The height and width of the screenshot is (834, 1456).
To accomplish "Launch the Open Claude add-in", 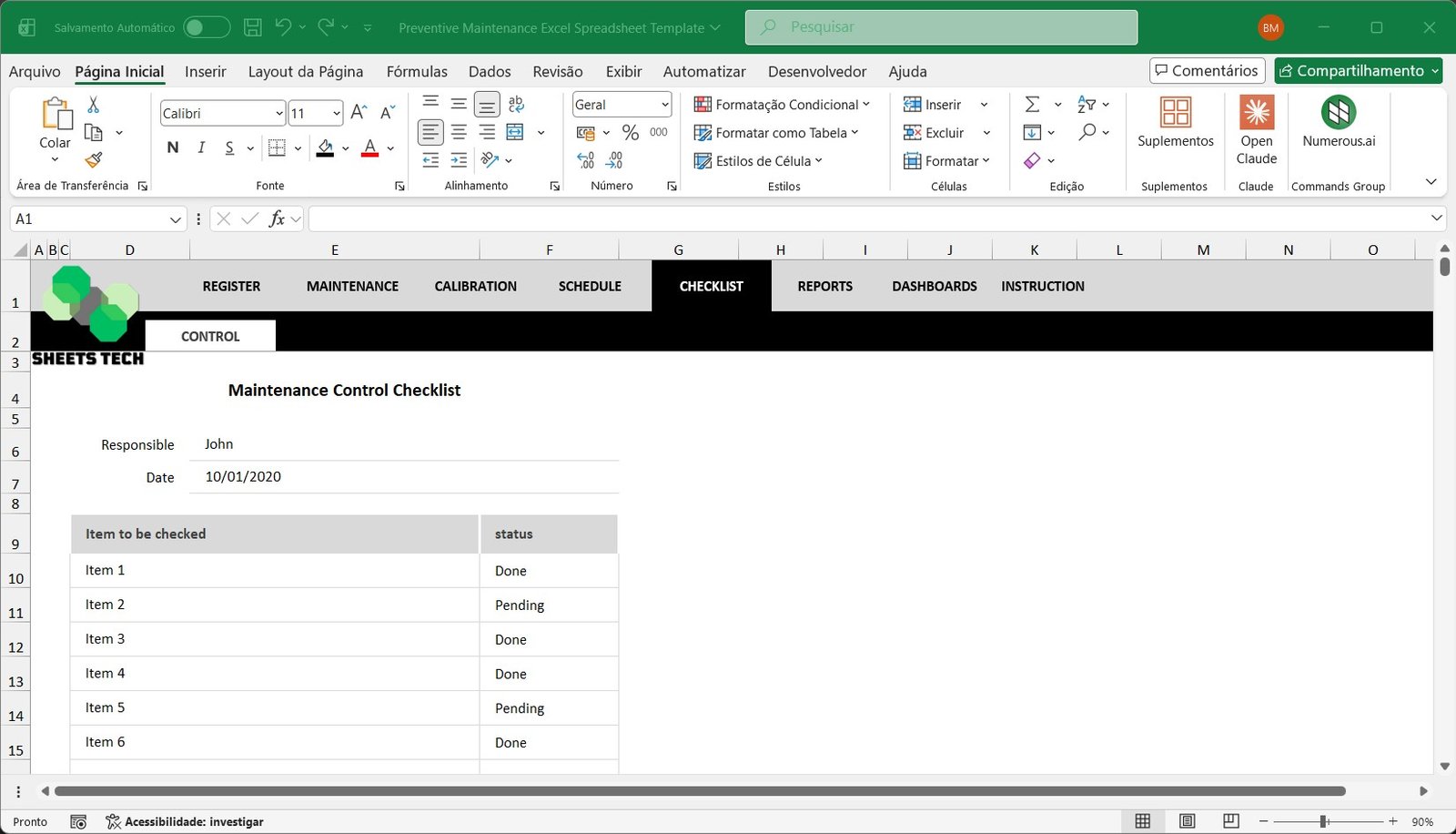I will click(1256, 127).
